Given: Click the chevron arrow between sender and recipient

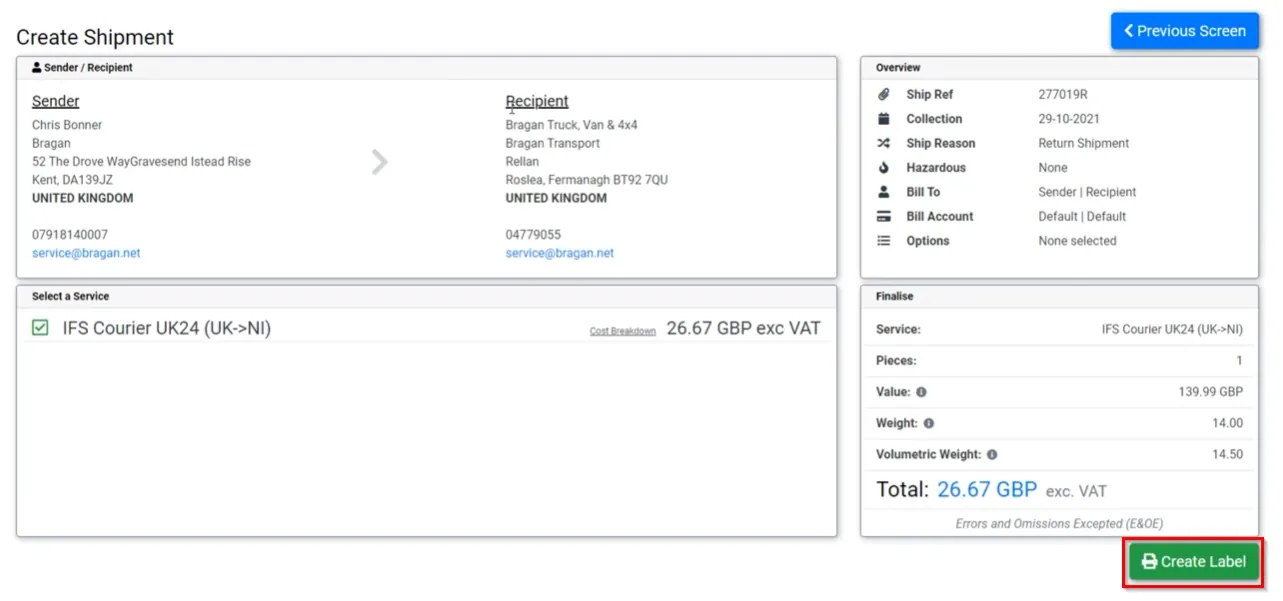Looking at the screenshot, I should coord(379,162).
